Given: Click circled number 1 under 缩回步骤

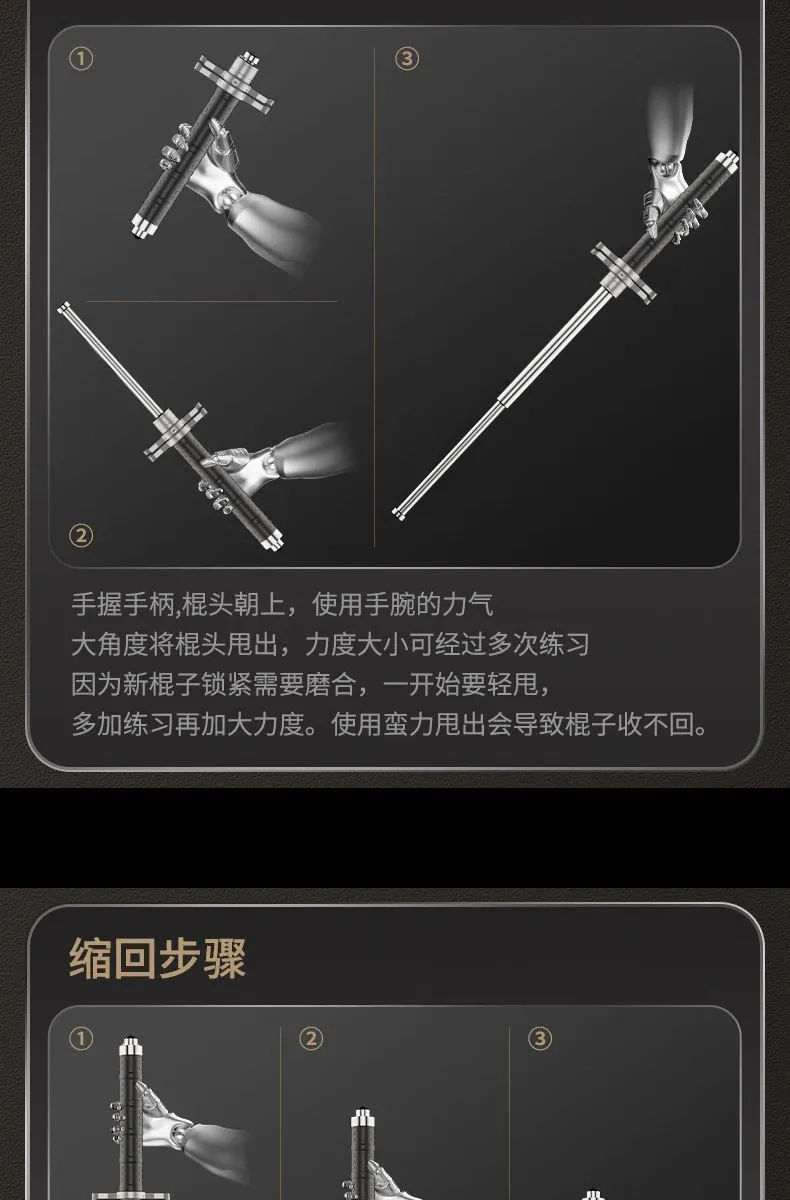Looking at the screenshot, I should point(81,1039).
